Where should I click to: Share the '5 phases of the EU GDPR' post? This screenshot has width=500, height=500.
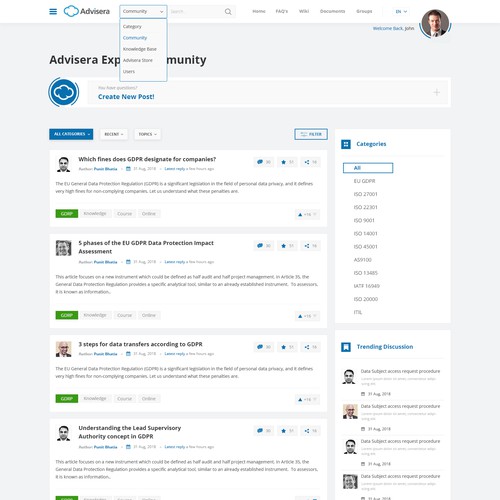click(307, 246)
